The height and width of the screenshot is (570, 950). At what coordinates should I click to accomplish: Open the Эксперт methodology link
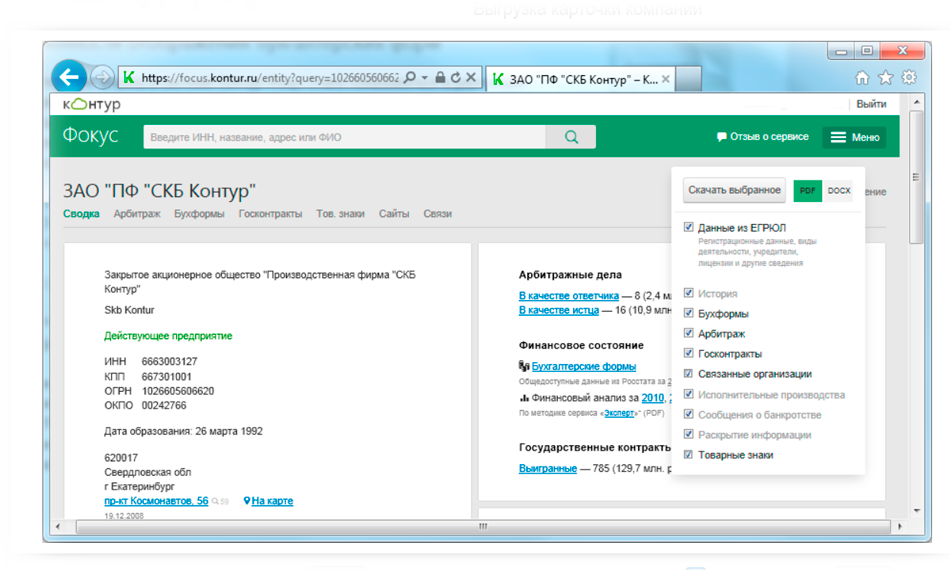(x=619, y=413)
